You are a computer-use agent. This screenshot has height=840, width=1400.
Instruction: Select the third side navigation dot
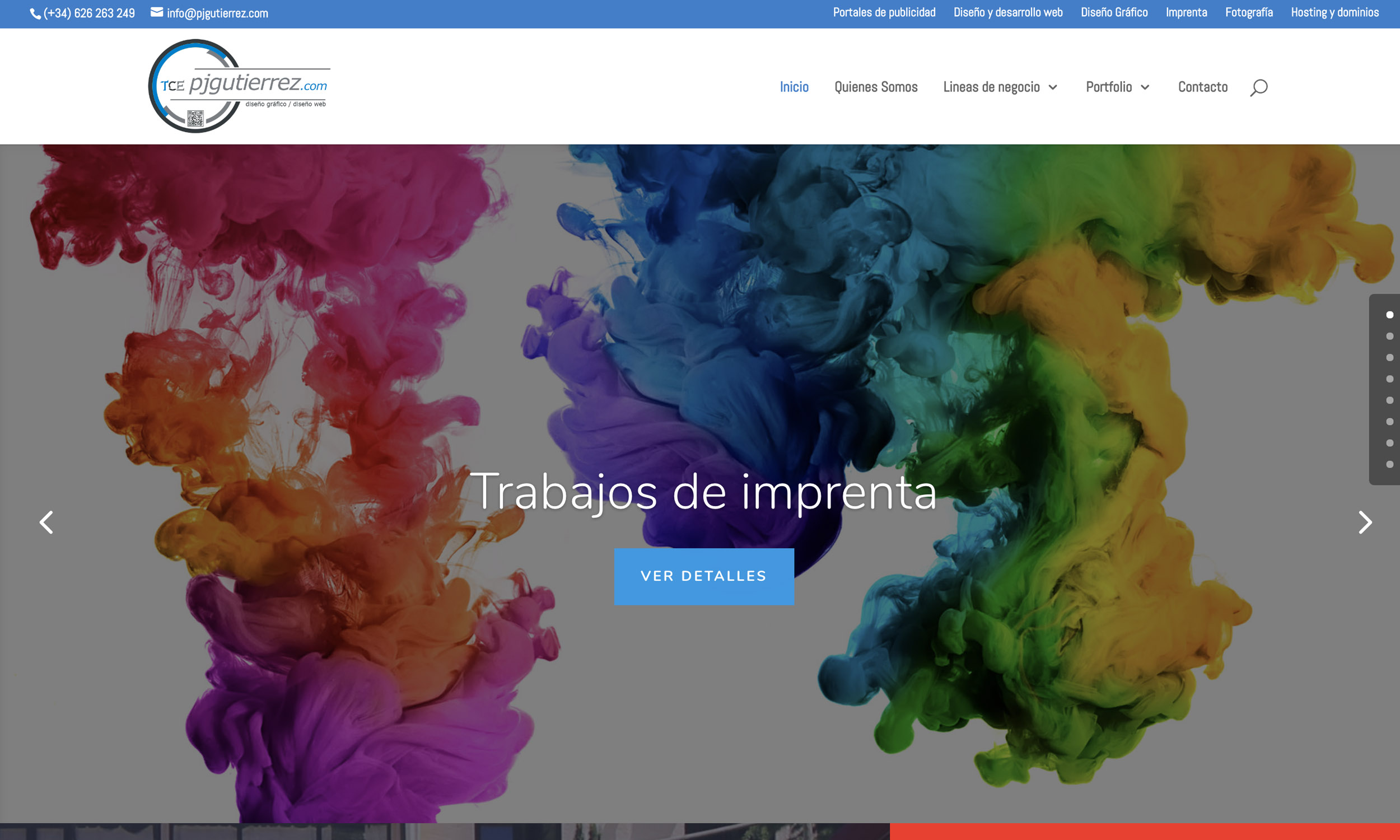[x=1389, y=357]
